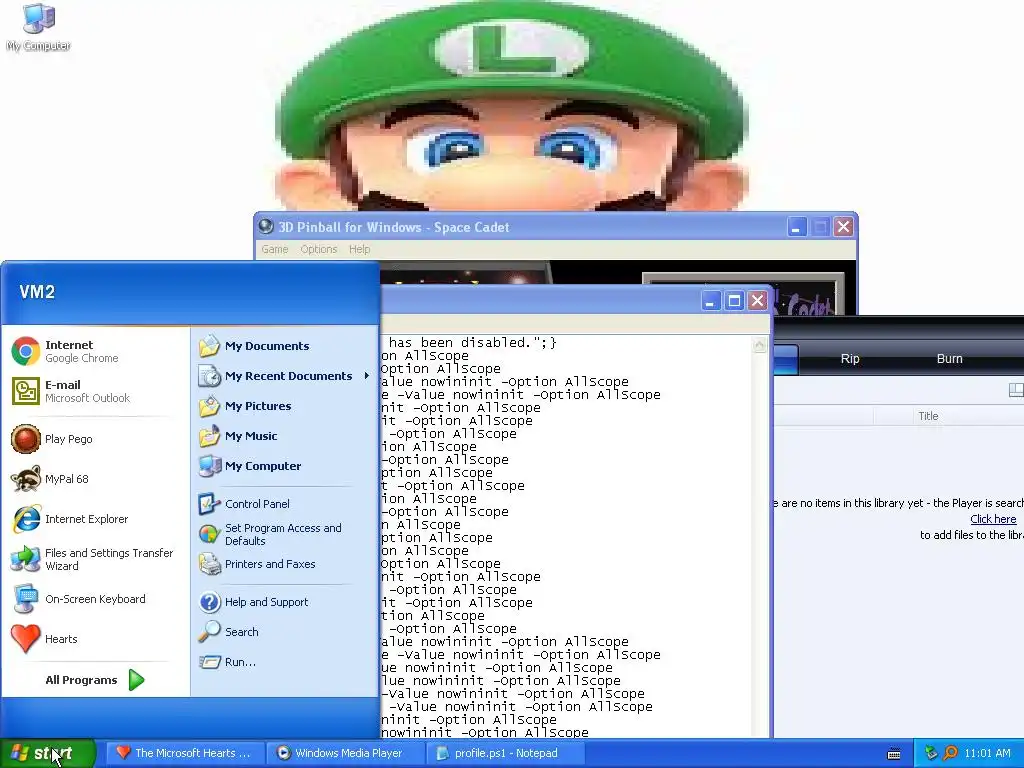The width and height of the screenshot is (1024, 768).
Task: Open the Help menu in 3D Pinball
Action: pyautogui.click(x=359, y=249)
